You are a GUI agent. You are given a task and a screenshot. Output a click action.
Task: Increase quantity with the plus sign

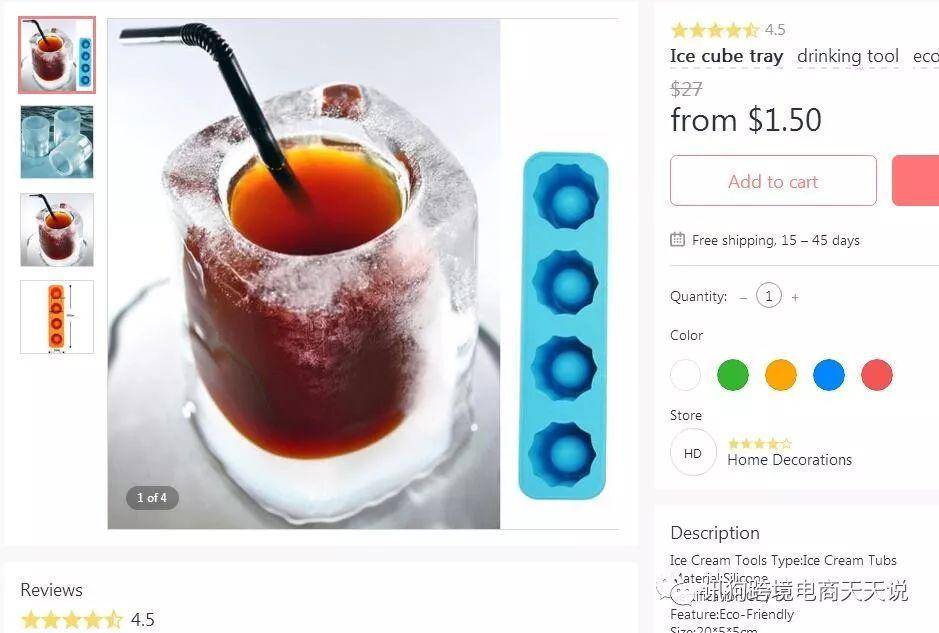[795, 297]
